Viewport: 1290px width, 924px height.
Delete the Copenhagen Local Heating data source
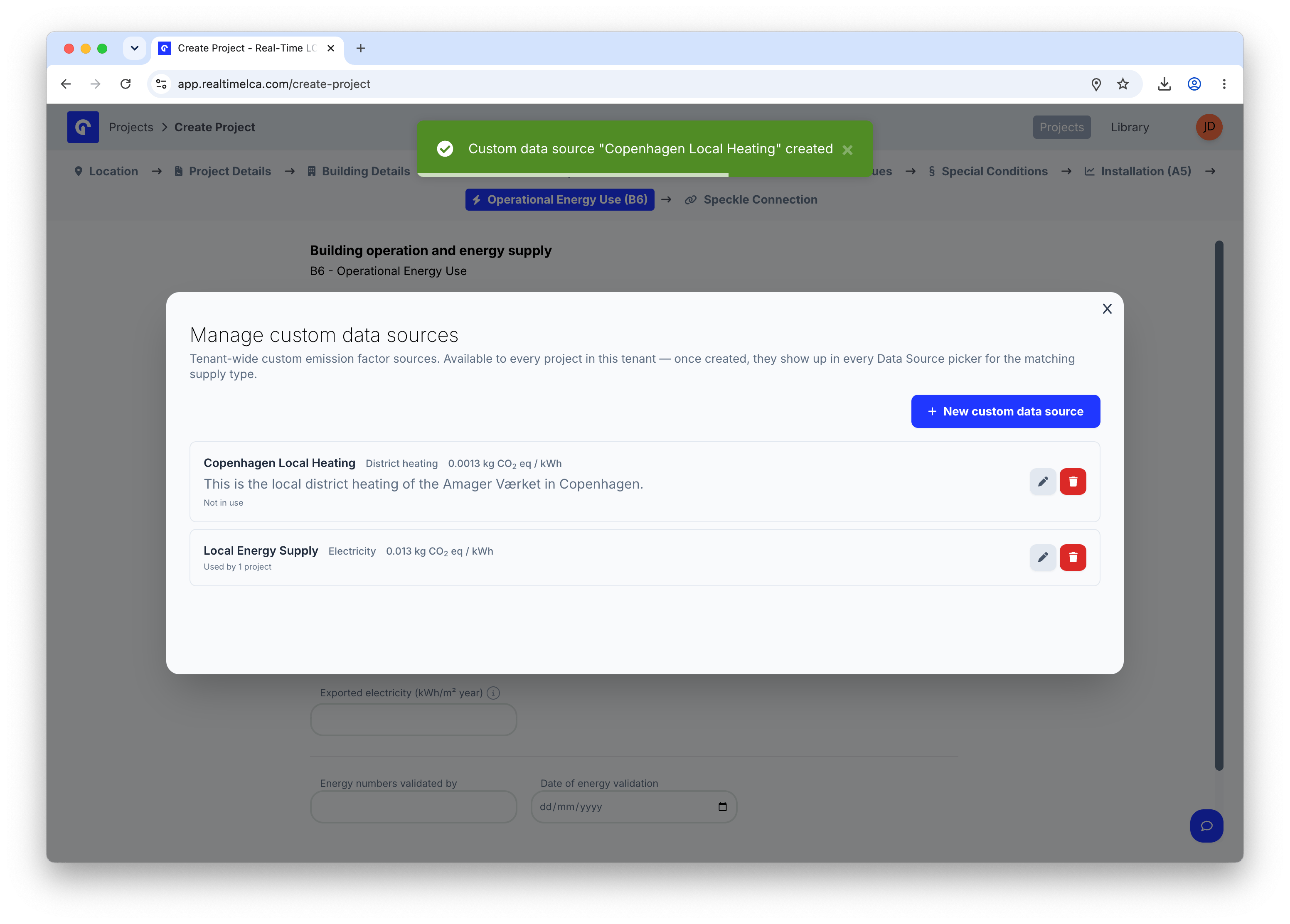pyautogui.click(x=1073, y=482)
